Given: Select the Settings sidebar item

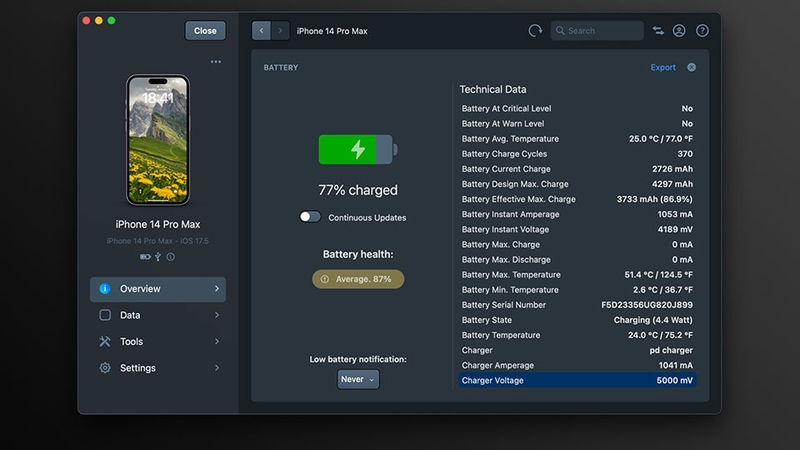Looking at the screenshot, I should point(158,368).
